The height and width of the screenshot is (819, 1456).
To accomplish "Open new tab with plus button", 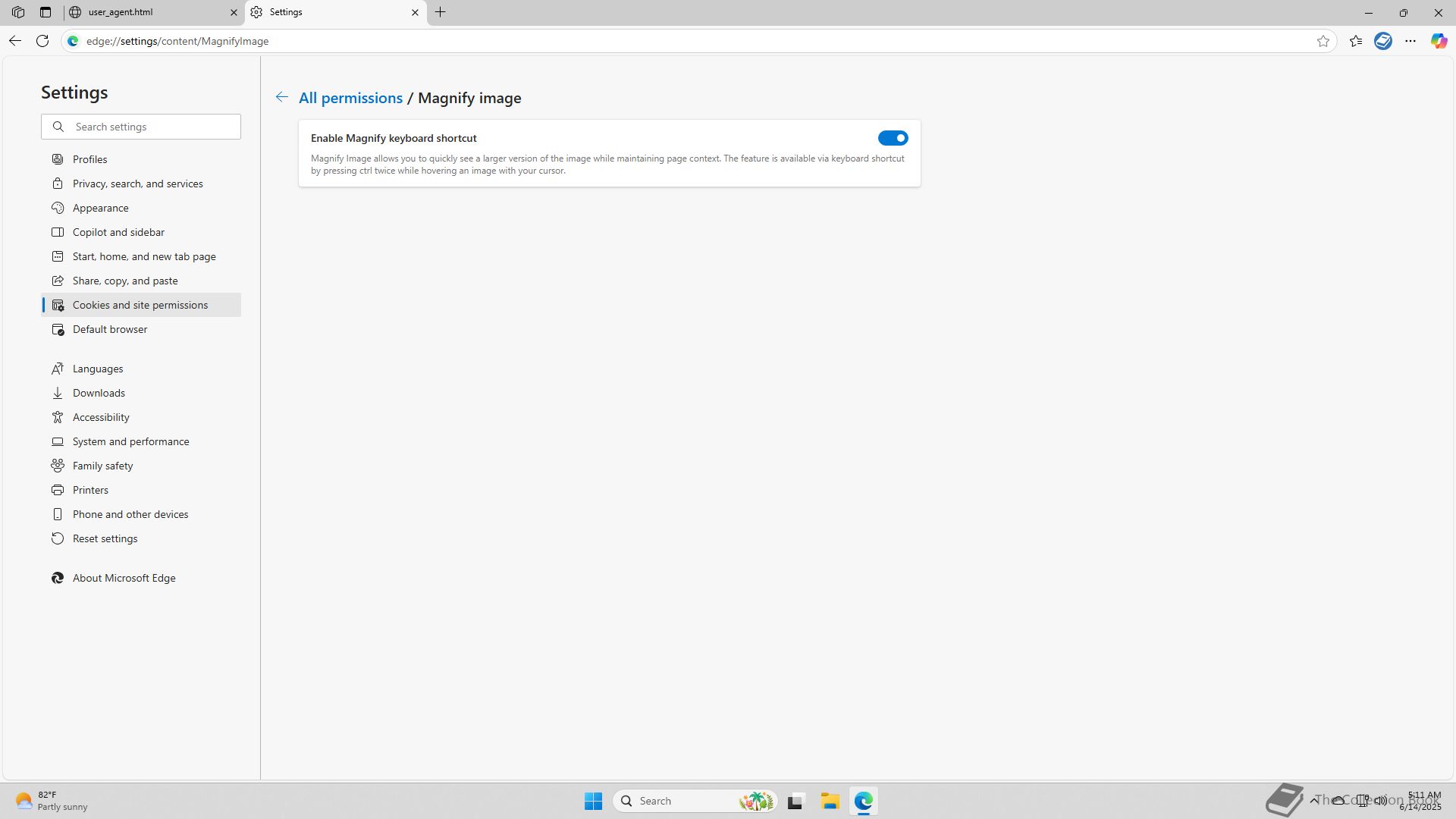I will point(441,12).
